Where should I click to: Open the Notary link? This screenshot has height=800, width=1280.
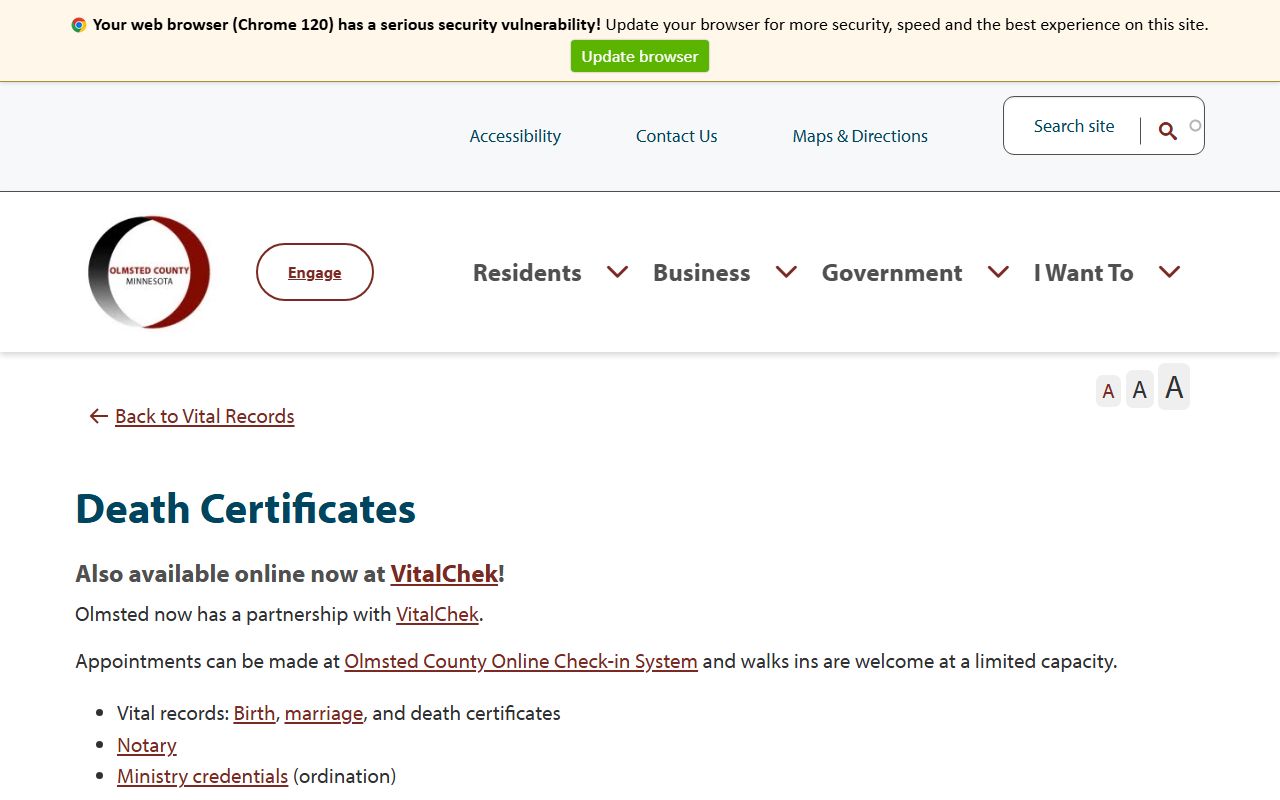[147, 745]
